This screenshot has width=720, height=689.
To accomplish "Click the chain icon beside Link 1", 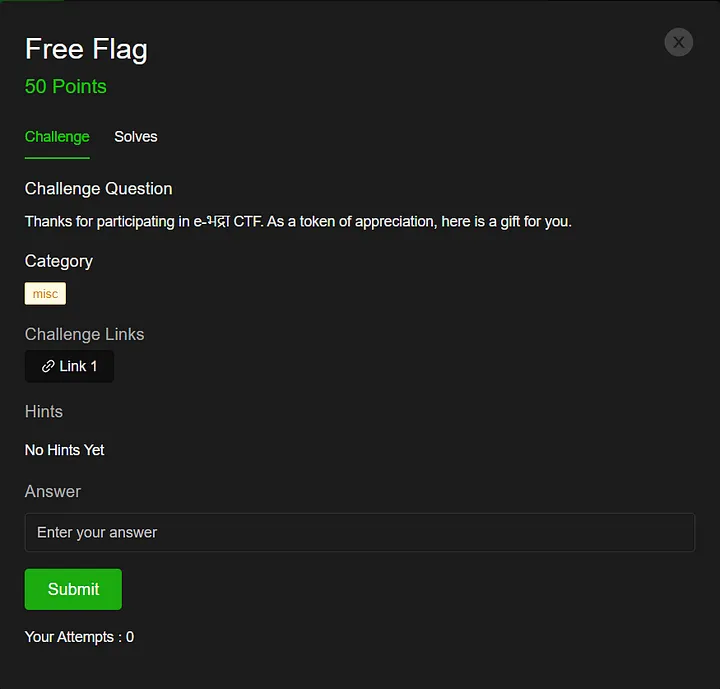I will [x=48, y=367].
